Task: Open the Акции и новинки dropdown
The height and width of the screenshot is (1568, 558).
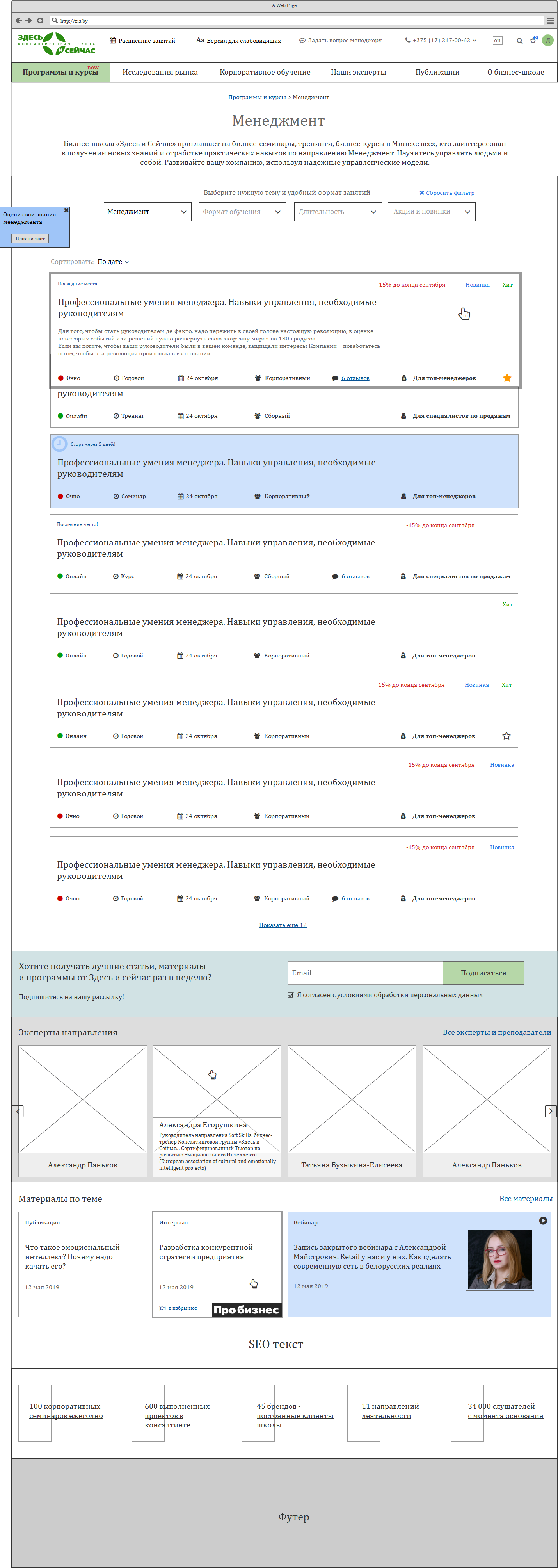Action: click(x=432, y=212)
